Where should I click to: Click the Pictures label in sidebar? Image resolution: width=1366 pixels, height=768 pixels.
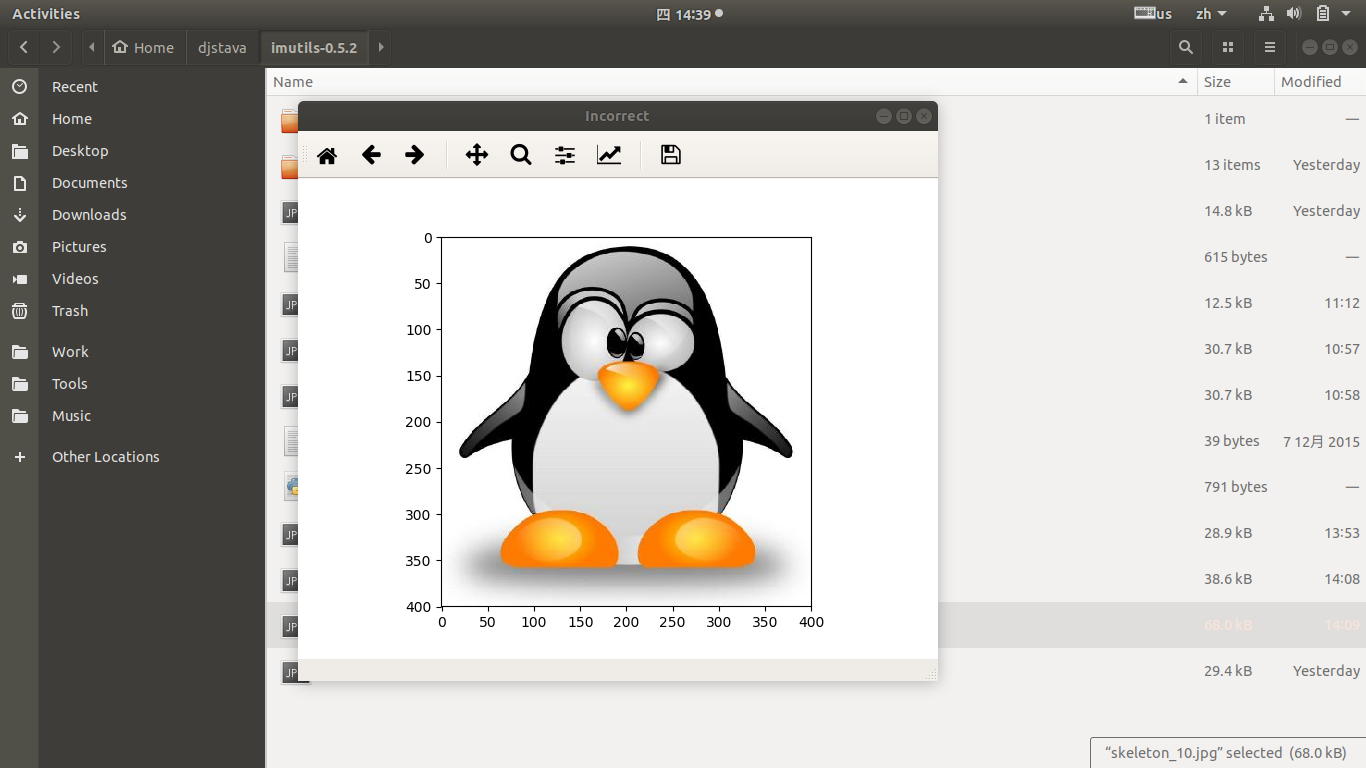click(79, 247)
